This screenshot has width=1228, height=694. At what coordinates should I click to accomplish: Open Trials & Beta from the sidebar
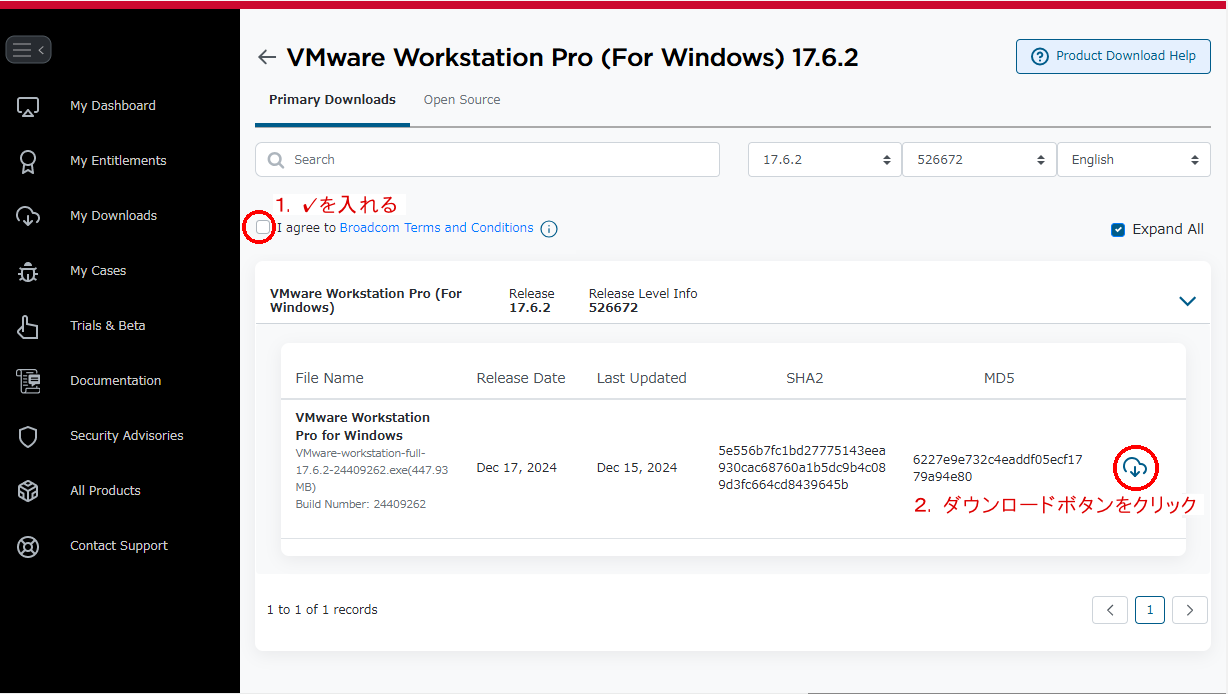click(x=107, y=326)
